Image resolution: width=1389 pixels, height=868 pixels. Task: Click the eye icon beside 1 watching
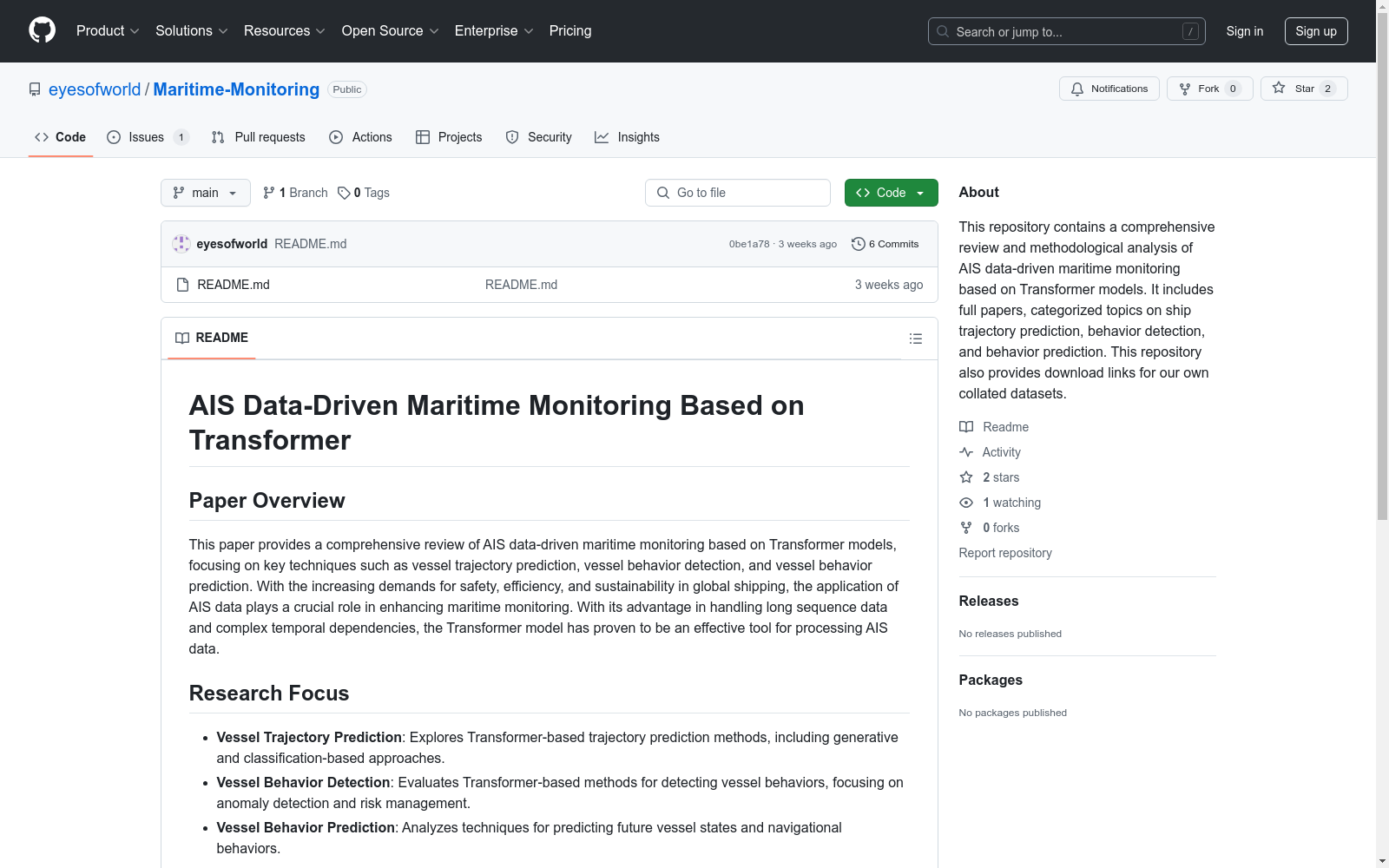(x=966, y=503)
